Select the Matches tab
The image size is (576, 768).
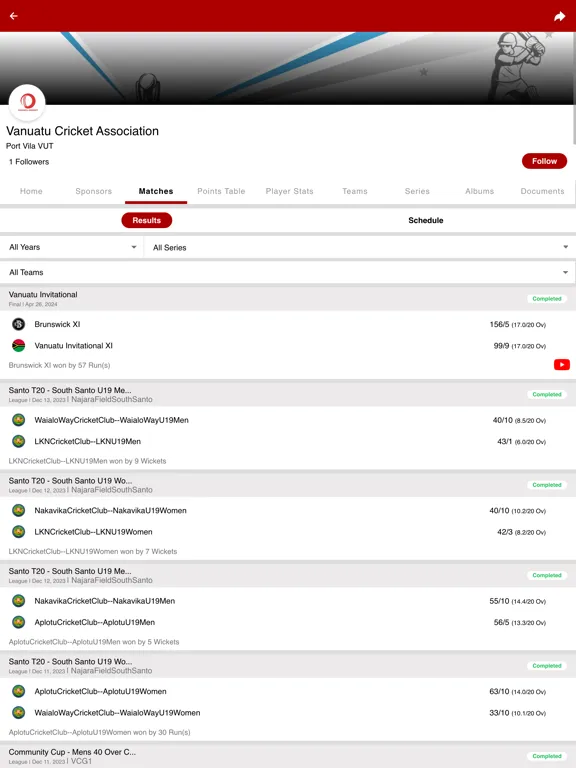(x=156, y=191)
